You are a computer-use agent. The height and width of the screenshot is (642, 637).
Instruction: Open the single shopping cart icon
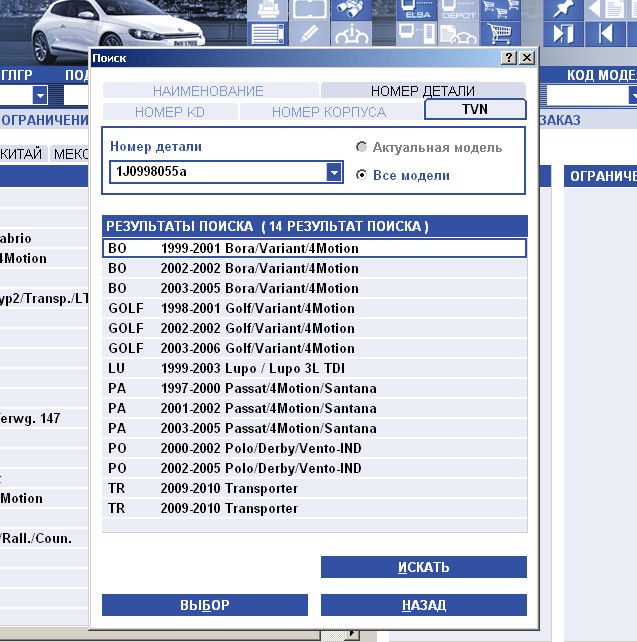pos(500,34)
